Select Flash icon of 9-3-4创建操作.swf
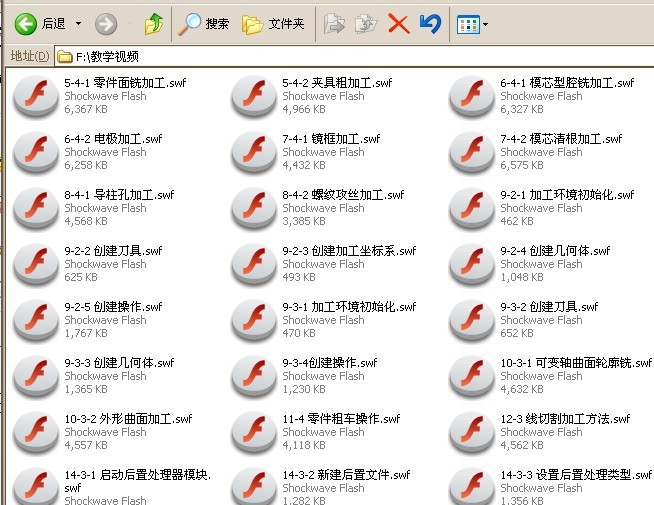Viewport: 654px width, 505px height. (254, 376)
